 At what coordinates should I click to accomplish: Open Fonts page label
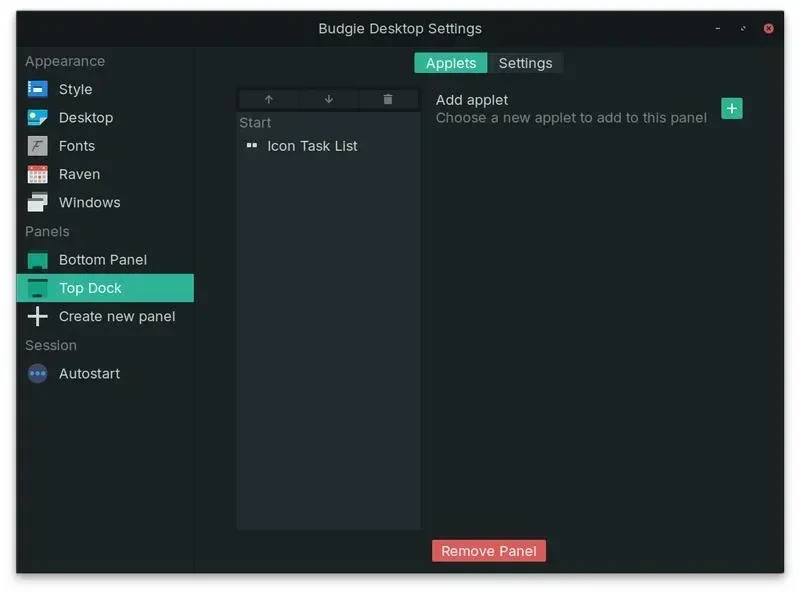[x=77, y=146]
